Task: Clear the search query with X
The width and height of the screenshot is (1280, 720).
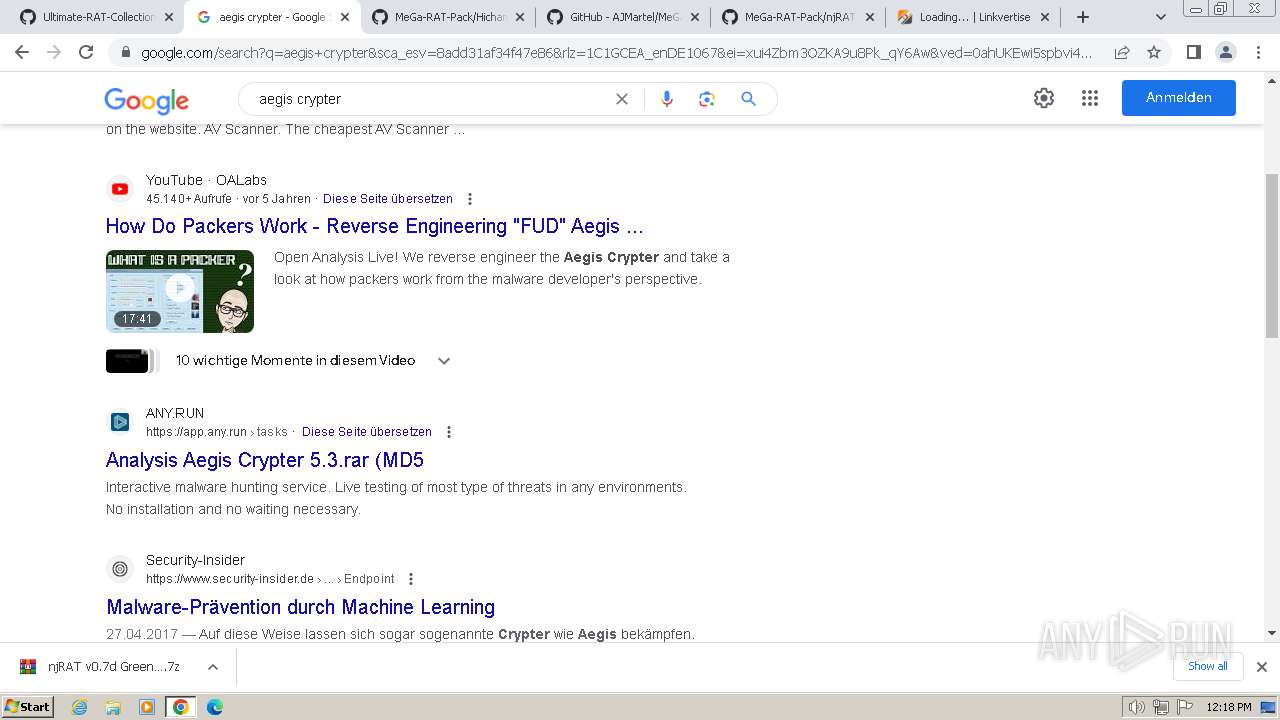Action: point(622,99)
